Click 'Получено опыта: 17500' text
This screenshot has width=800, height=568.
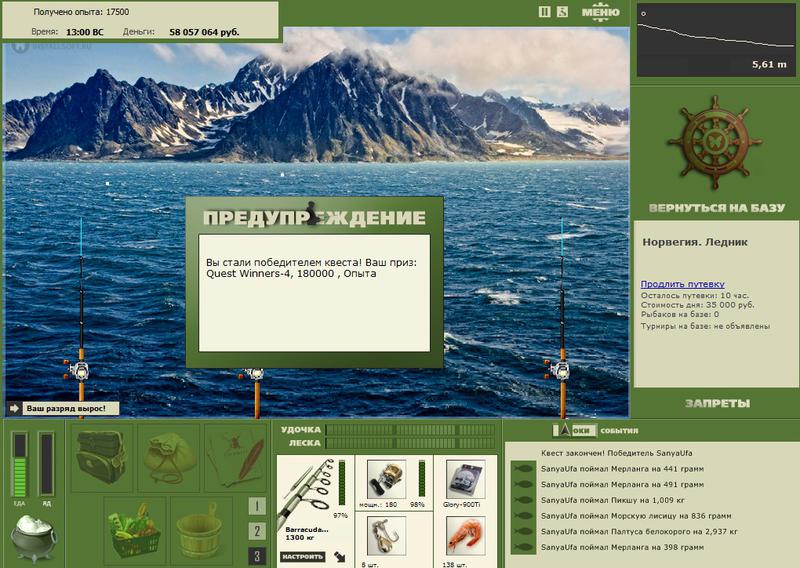[x=81, y=12]
